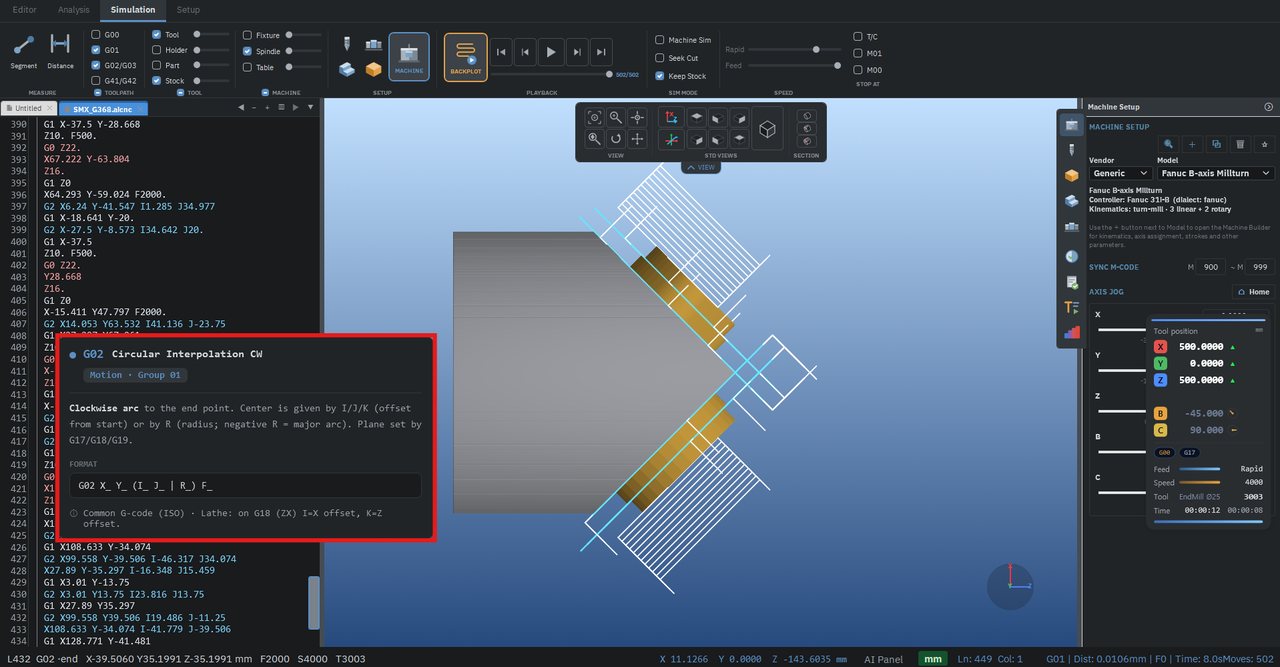The width and height of the screenshot is (1280, 667).
Task: Click the add machine plus icon
Action: 1192,144
